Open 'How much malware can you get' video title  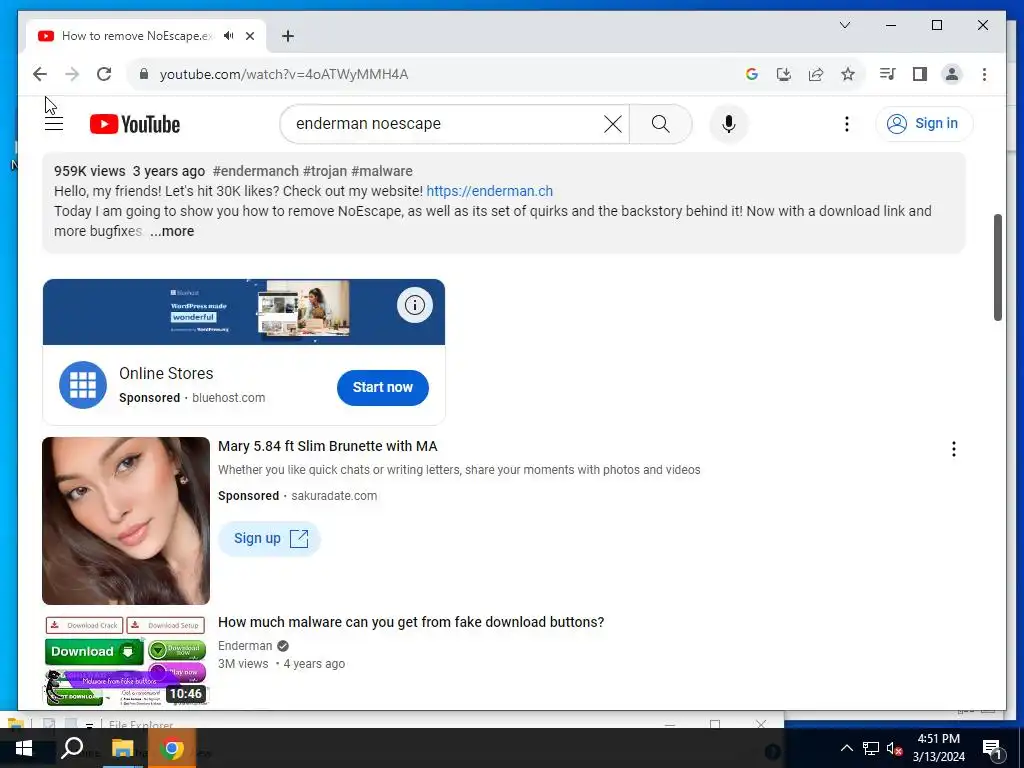pos(411,622)
